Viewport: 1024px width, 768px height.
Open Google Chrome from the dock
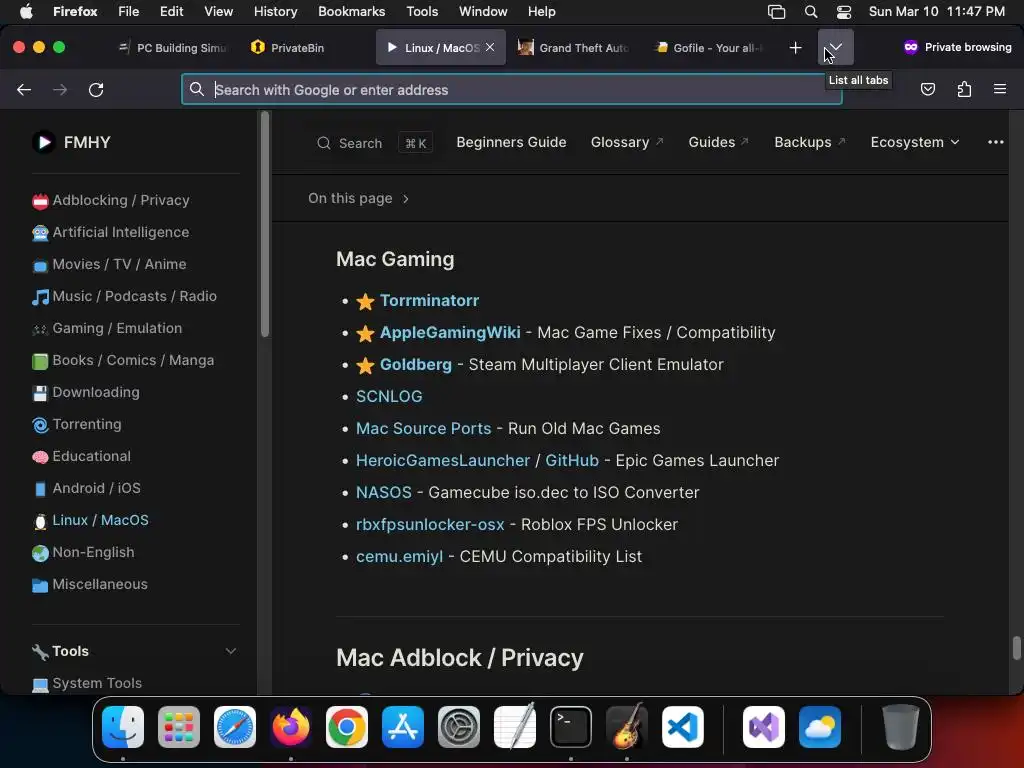[x=347, y=727]
